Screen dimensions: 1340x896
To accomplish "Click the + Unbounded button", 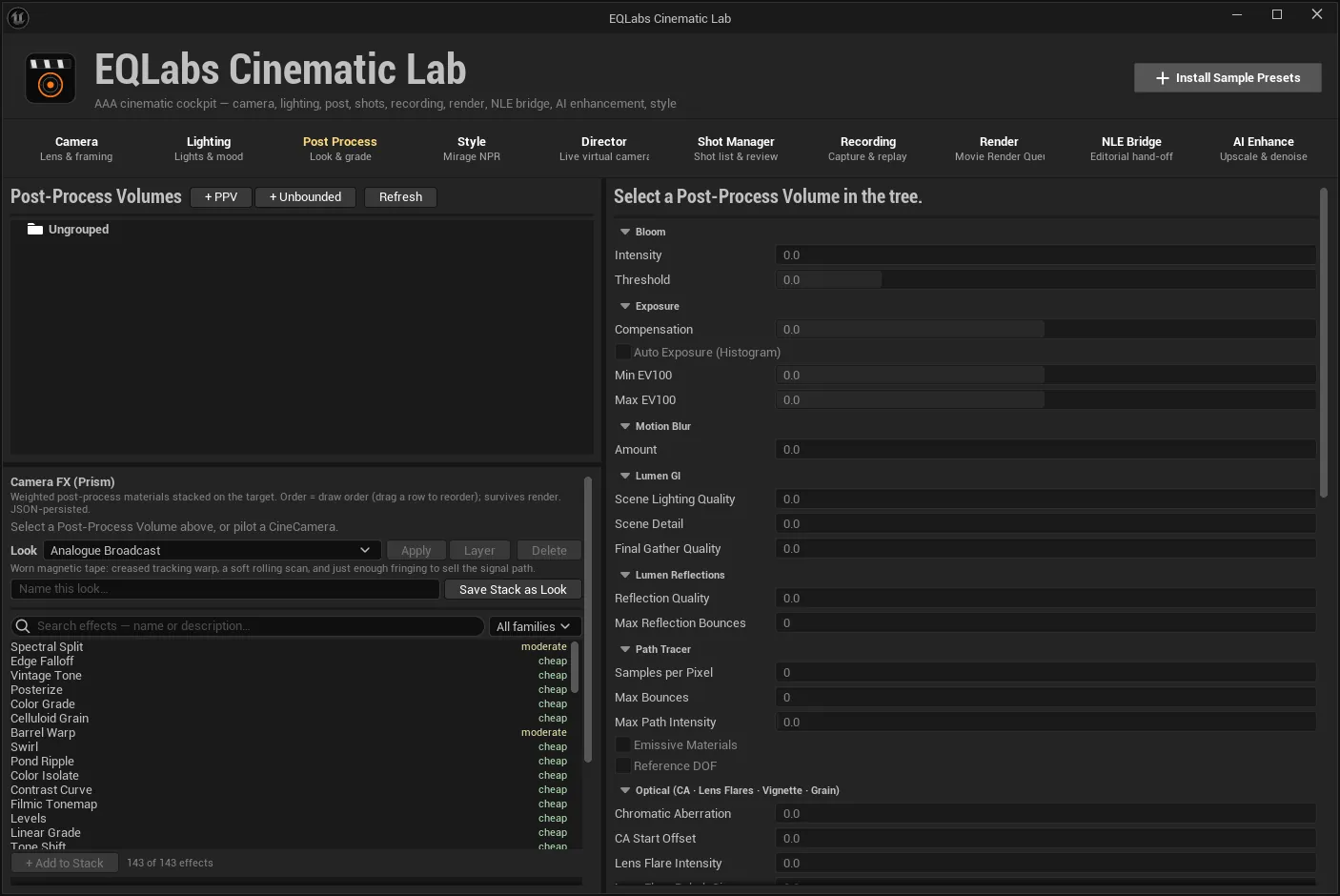I will click(305, 197).
